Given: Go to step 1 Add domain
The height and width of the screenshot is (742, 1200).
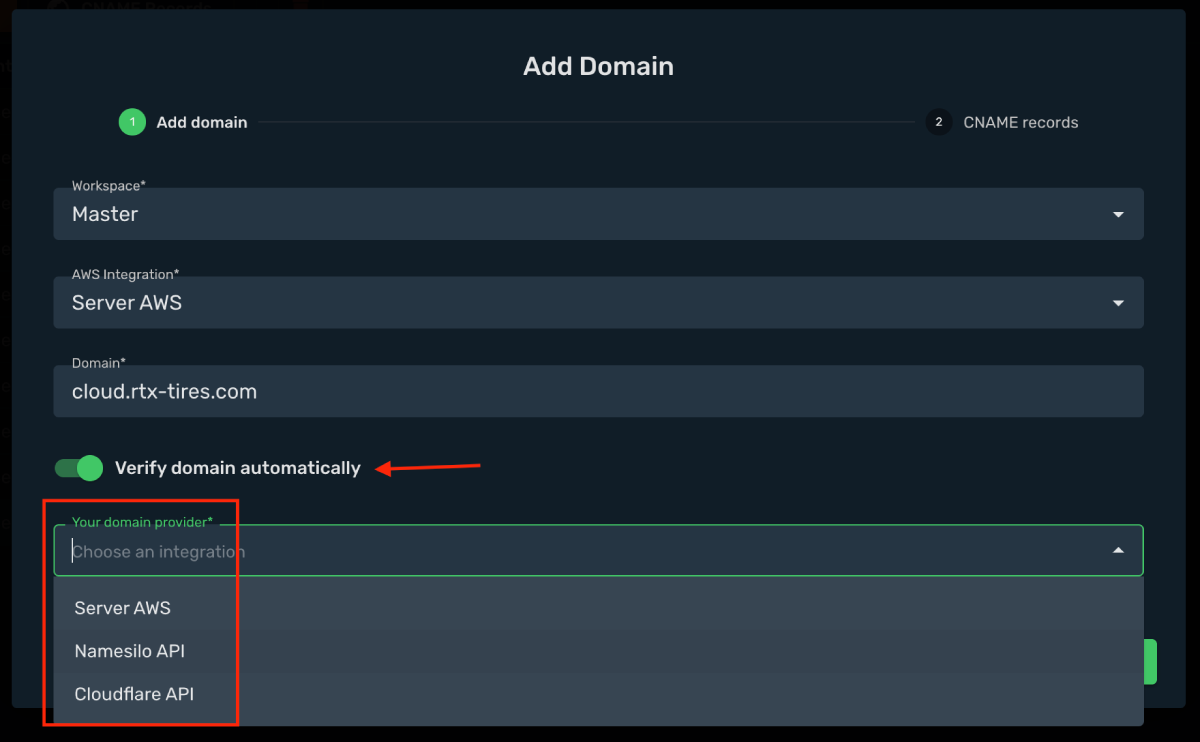Looking at the screenshot, I should (x=183, y=122).
